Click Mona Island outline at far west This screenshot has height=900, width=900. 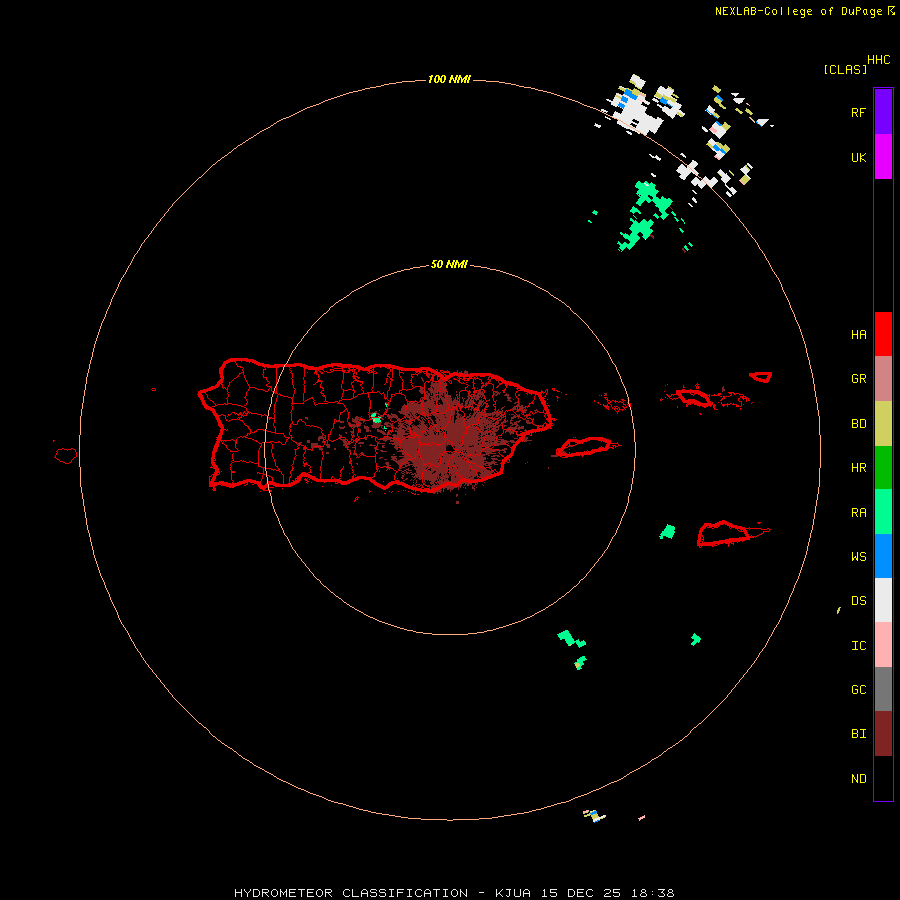[66, 455]
